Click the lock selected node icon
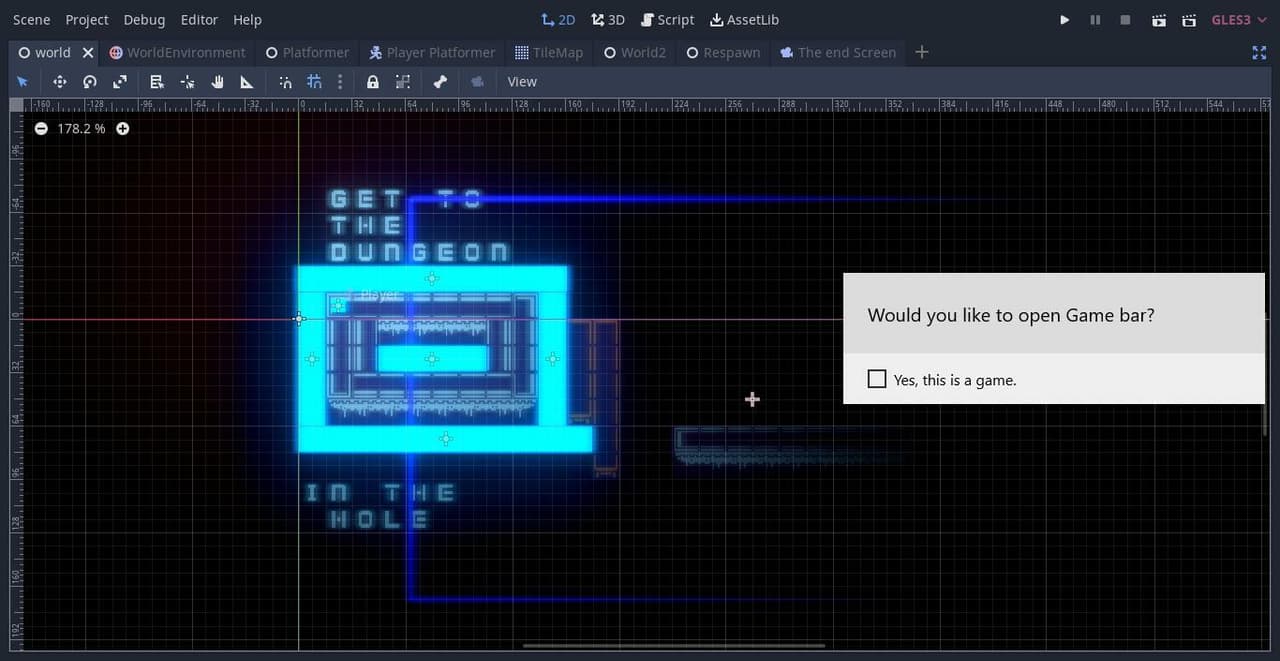1280x661 pixels. coord(373,82)
